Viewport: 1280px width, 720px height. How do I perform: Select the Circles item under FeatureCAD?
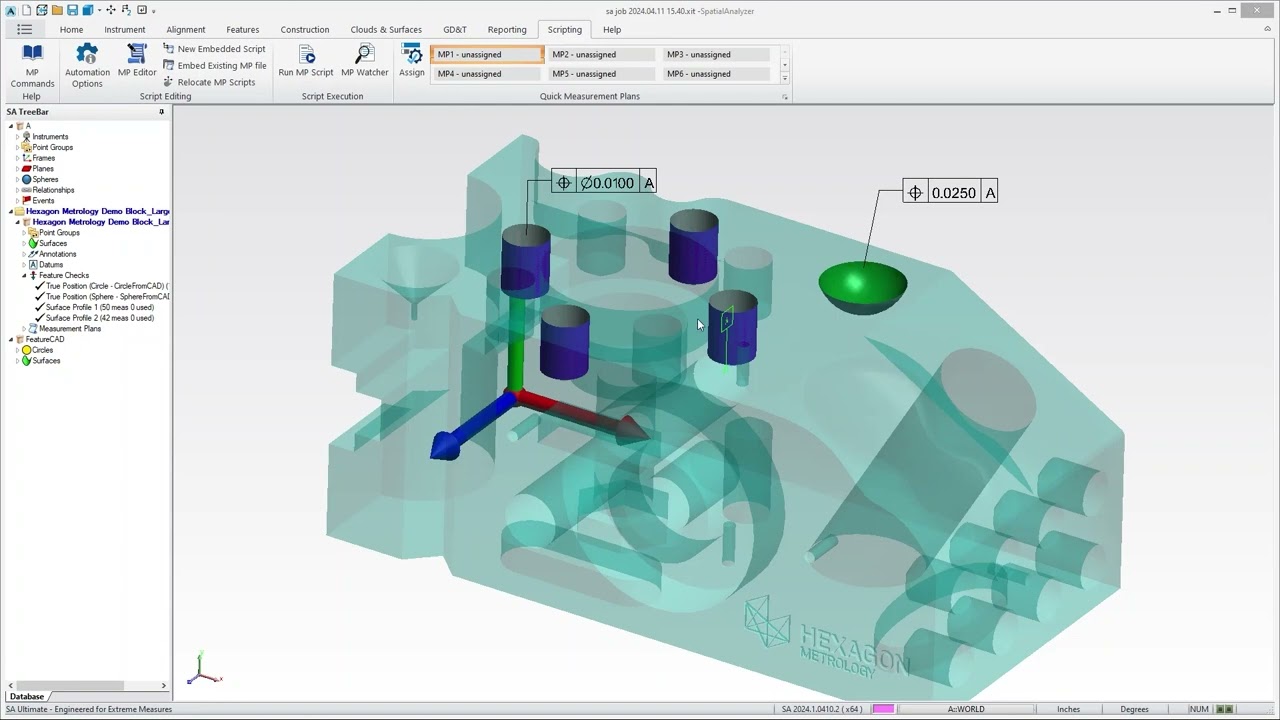coord(42,350)
